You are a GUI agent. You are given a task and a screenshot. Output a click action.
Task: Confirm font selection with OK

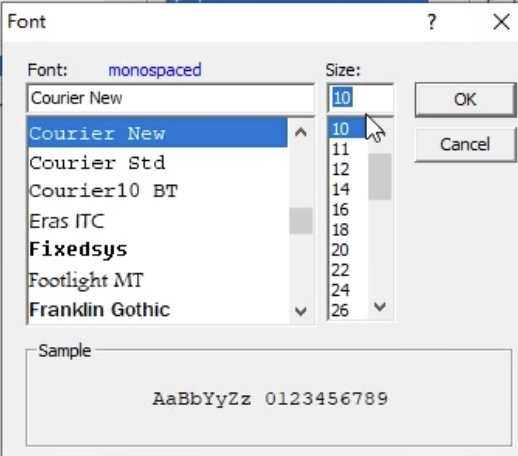coord(465,99)
